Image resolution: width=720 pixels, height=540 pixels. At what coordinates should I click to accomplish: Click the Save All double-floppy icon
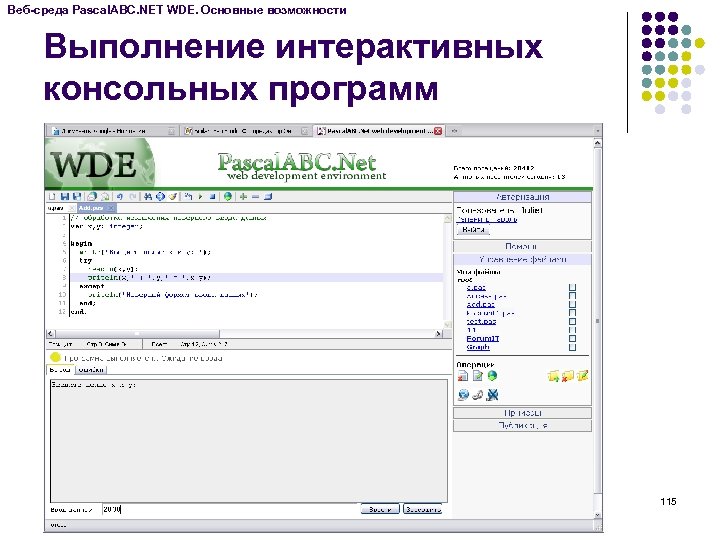pyautogui.click(x=77, y=197)
